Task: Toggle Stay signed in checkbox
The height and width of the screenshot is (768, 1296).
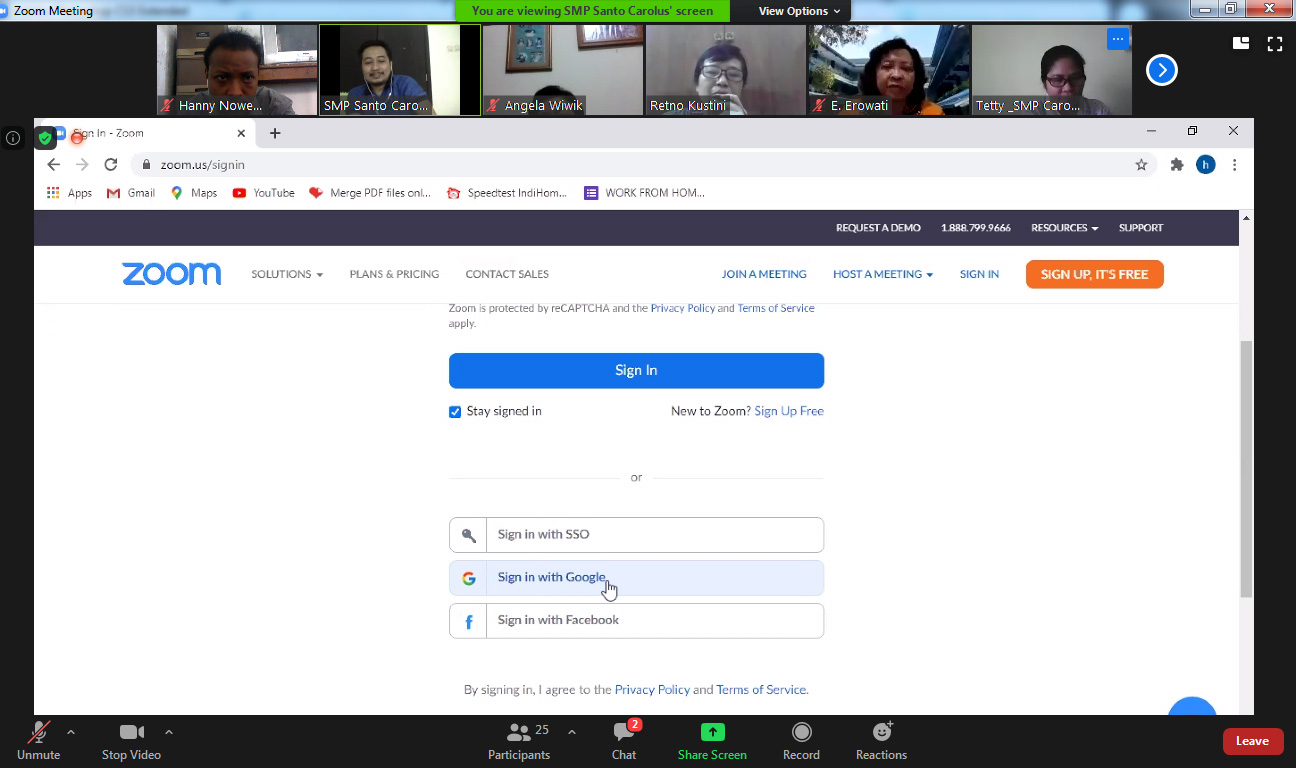Action: [455, 412]
